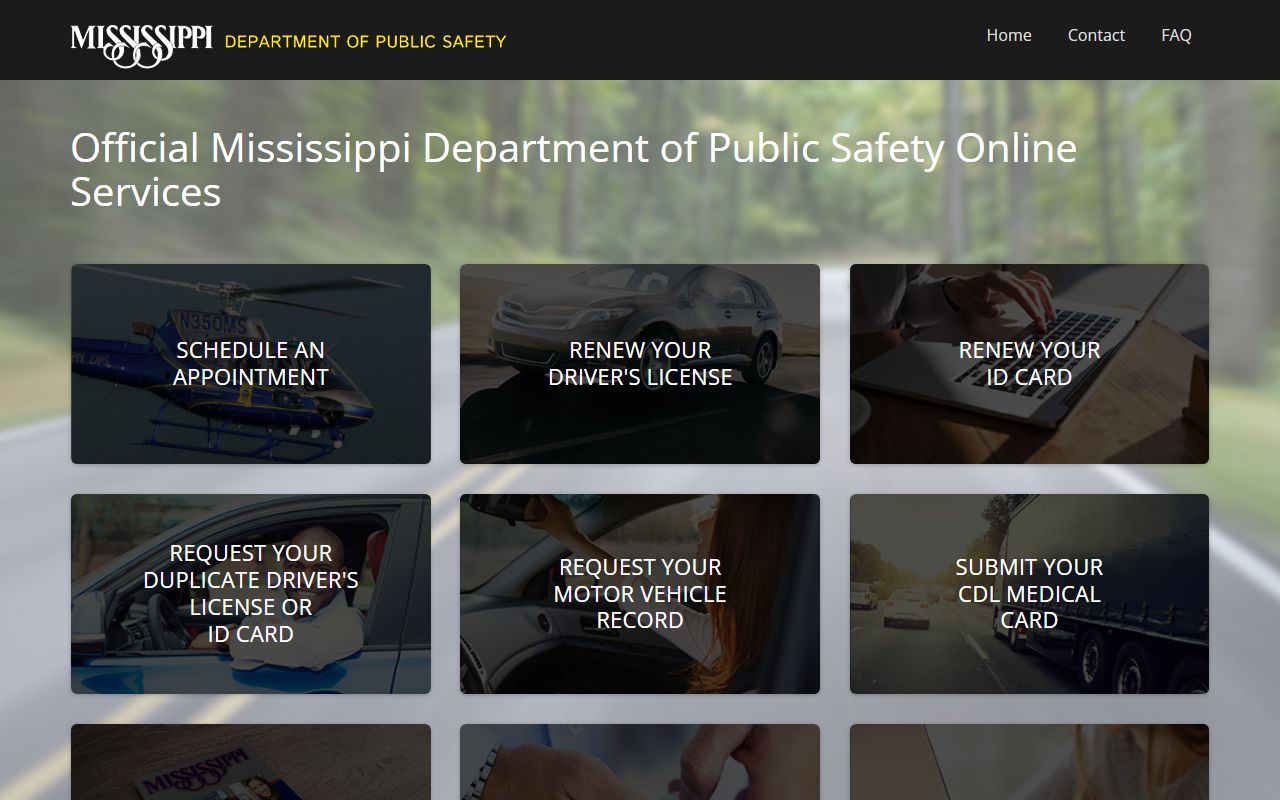
Task: Open the FAQ page
Action: 1176,35
